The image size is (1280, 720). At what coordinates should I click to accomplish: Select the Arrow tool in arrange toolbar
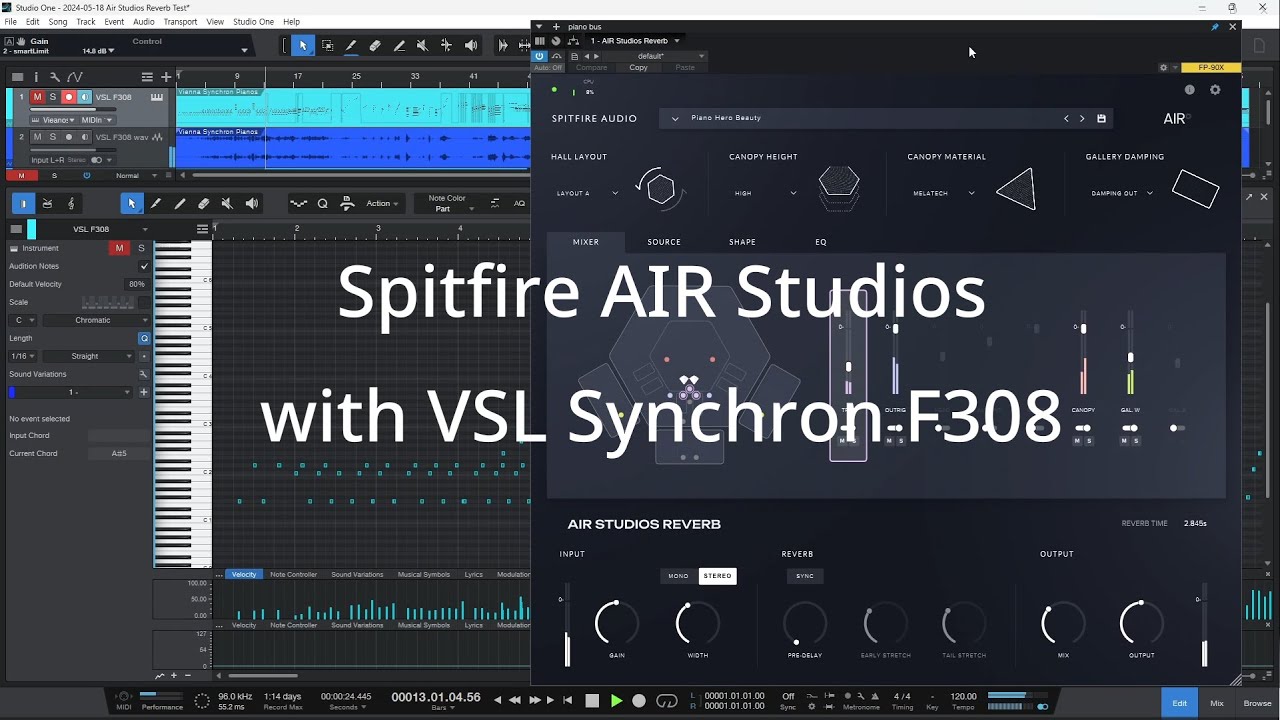pos(302,46)
